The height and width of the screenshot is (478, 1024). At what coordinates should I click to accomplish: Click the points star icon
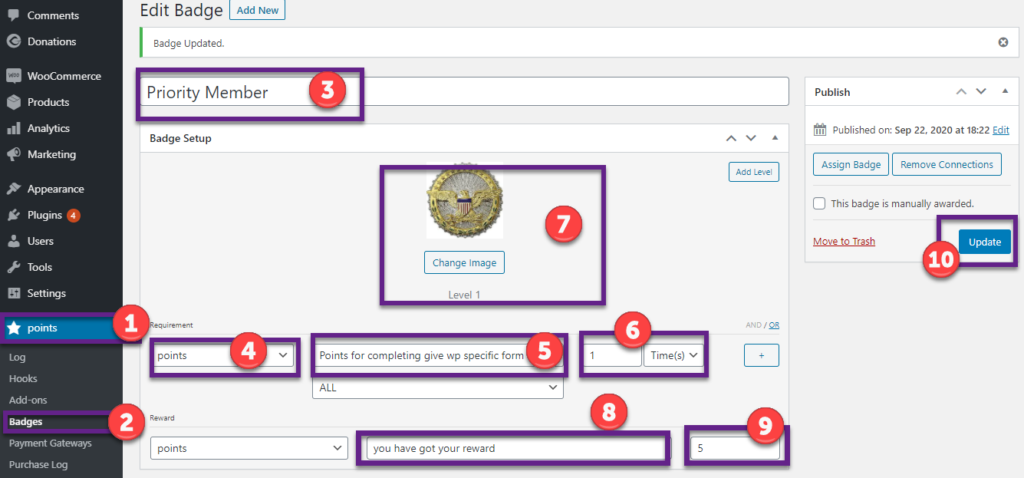[14, 327]
